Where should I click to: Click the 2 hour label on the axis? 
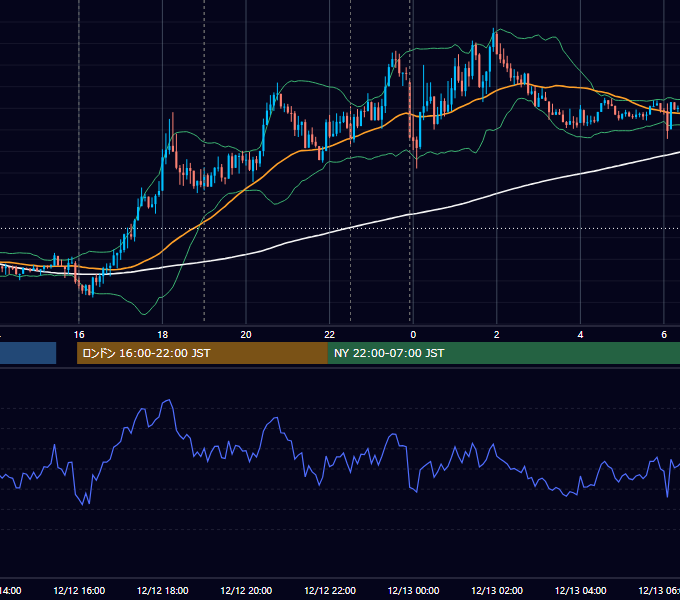[497, 335]
